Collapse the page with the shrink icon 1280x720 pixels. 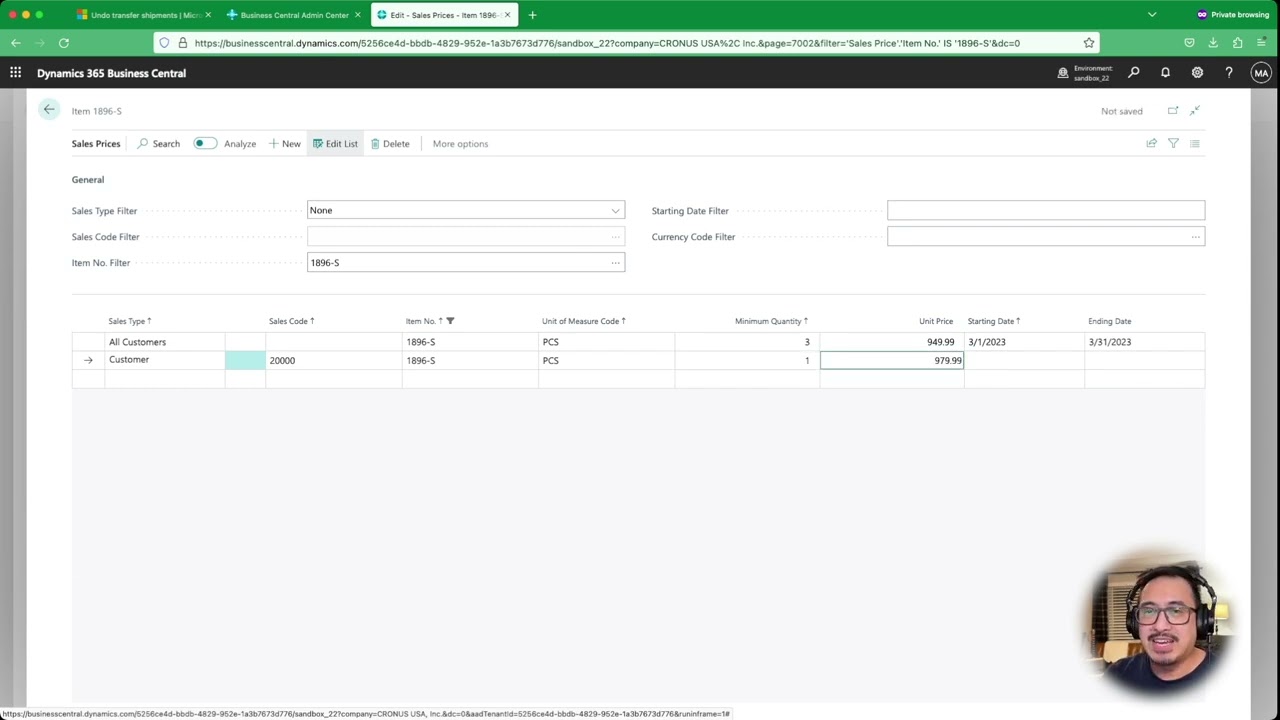click(x=1195, y=111)
